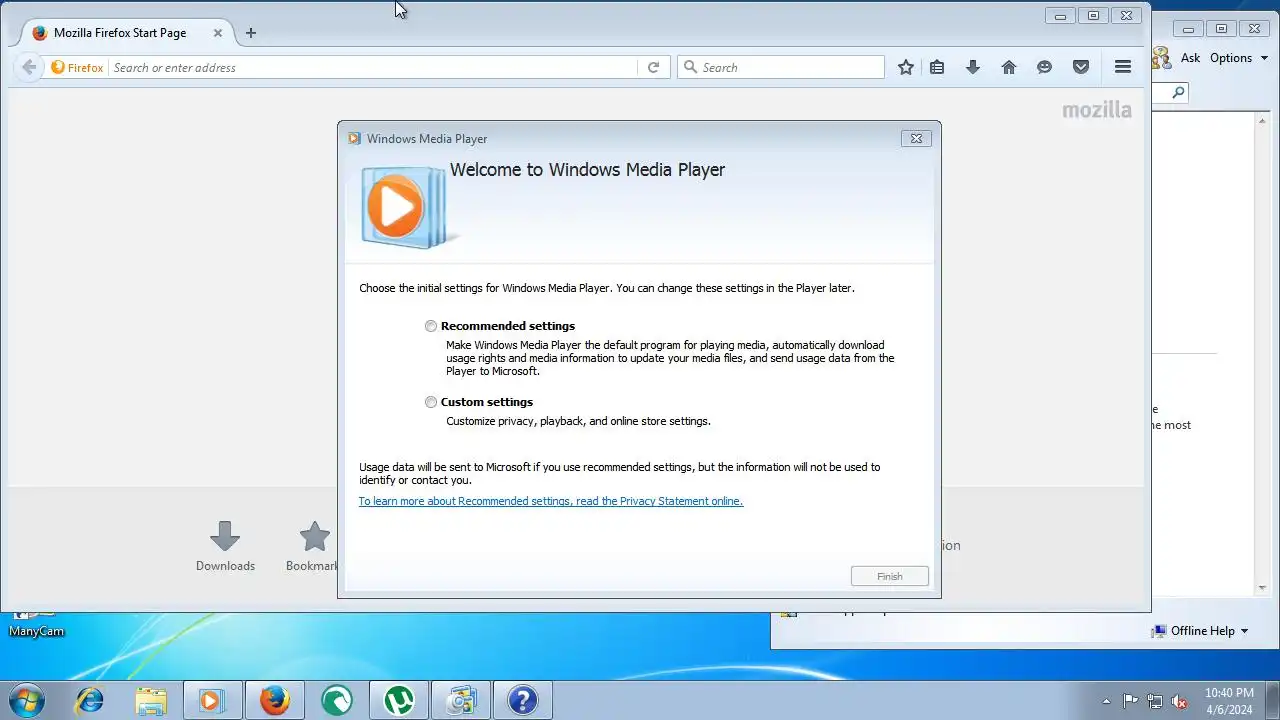
Task: Minimize the Firefox window
Action: 1061,15
